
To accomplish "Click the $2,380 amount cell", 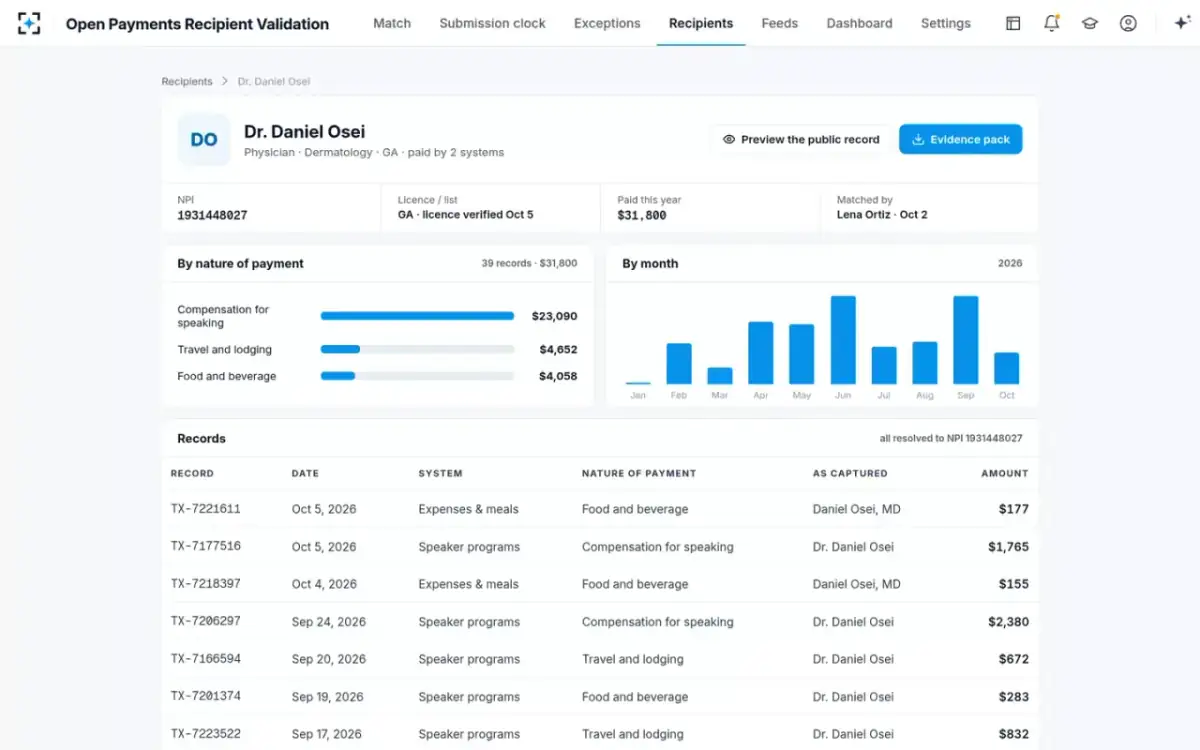I will (1008, 622).
